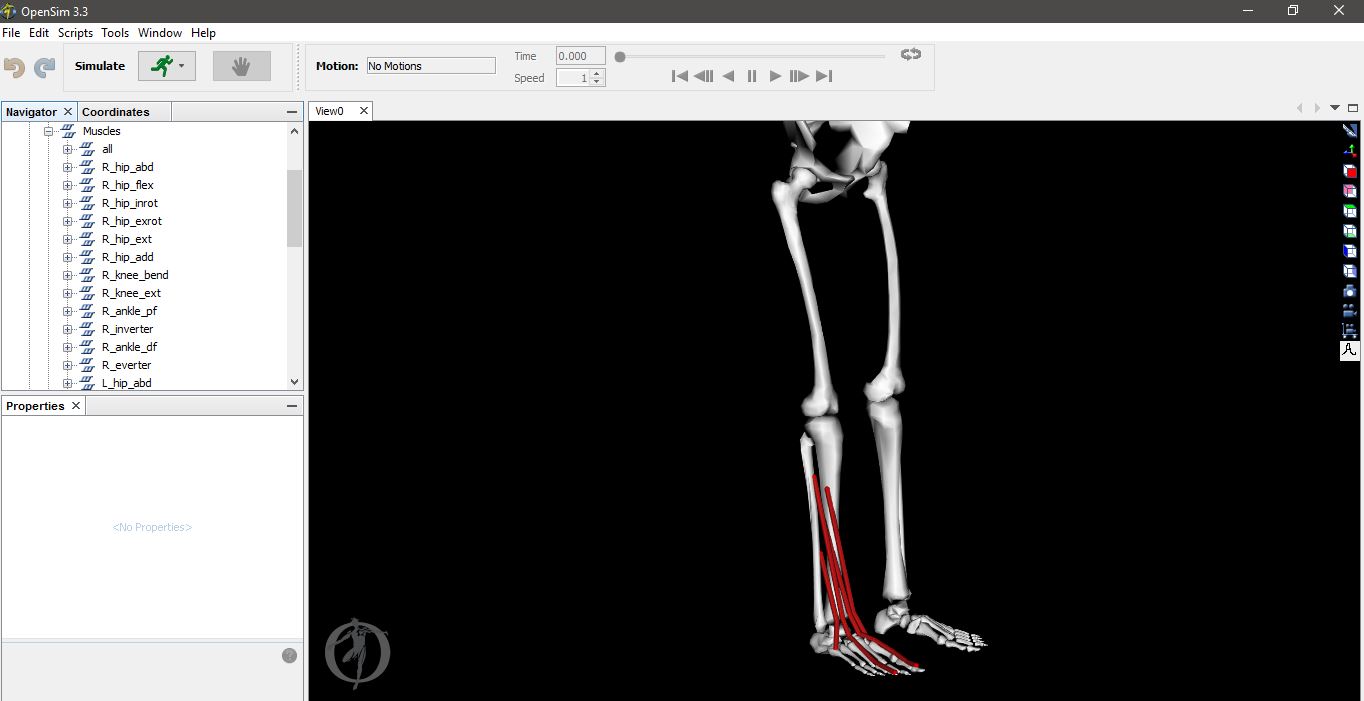Switch to the Coordinates tab
This screenshot has height=701, width=1364.
(x=116, y=112)
